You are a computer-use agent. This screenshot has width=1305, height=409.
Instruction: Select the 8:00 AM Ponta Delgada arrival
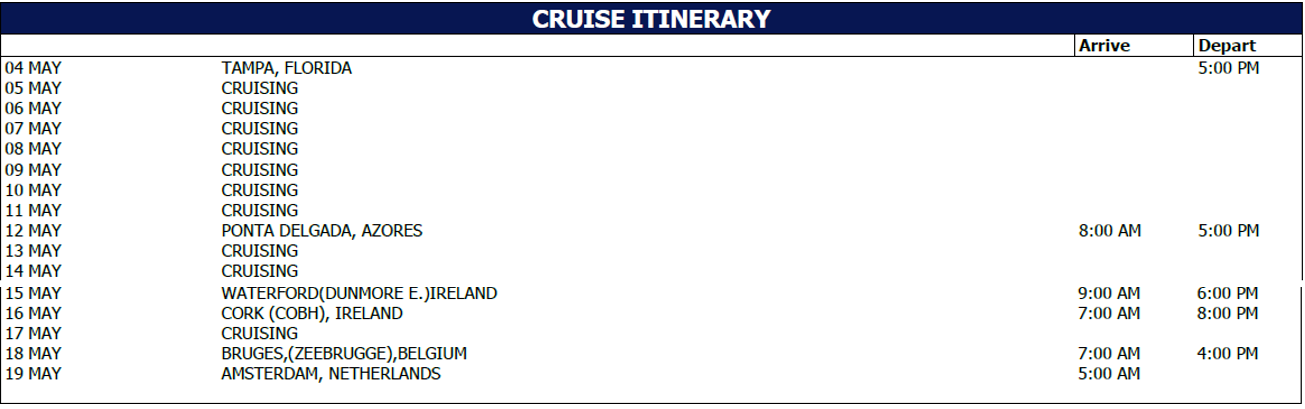click(x=1109, y=231)
